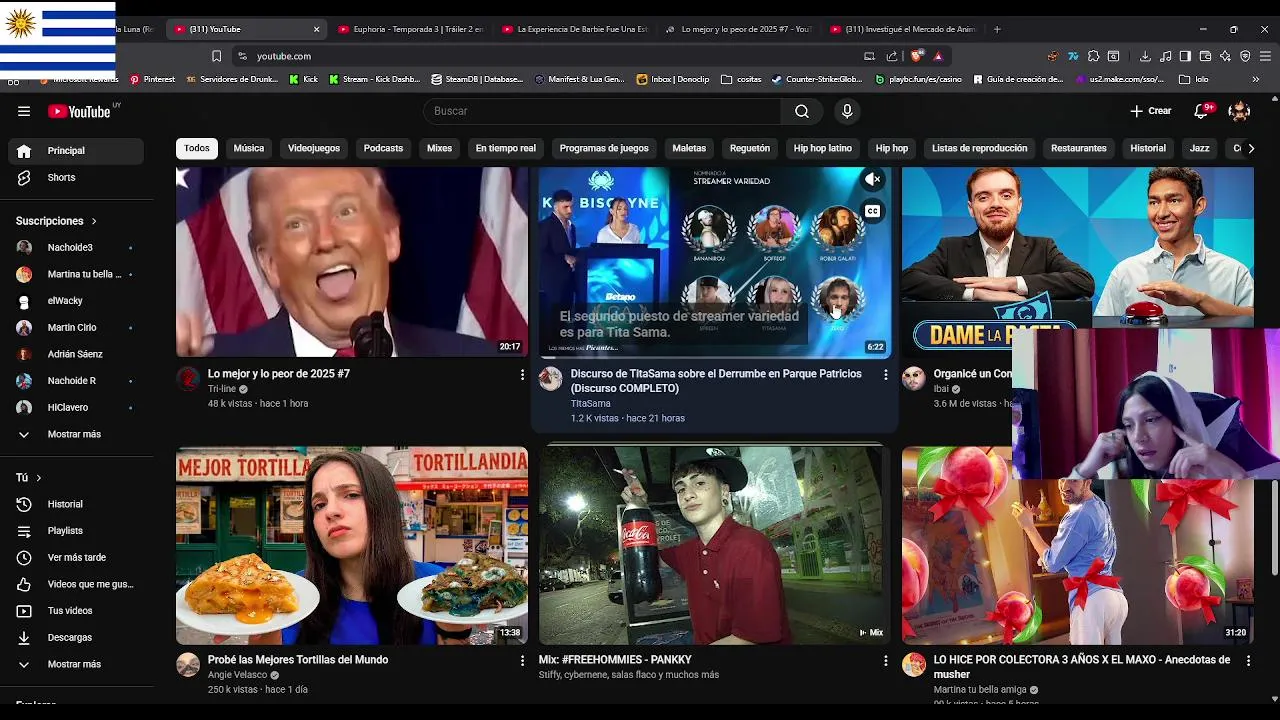
Task: Open Pinterest bookmark in bookmarks bar
Action: tap(152, 79)
